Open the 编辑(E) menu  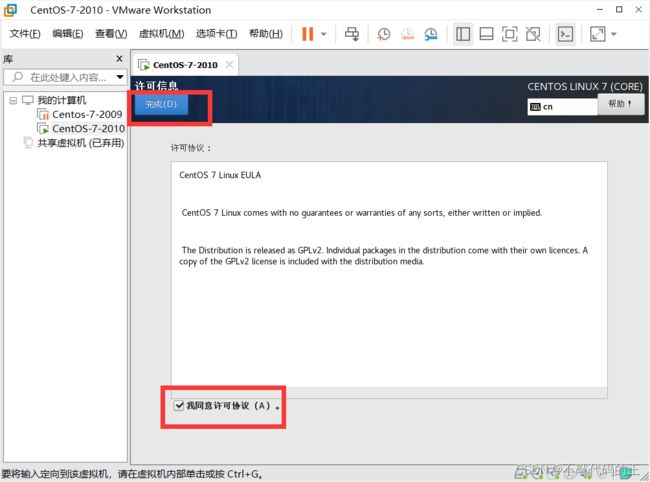point(68,34)
